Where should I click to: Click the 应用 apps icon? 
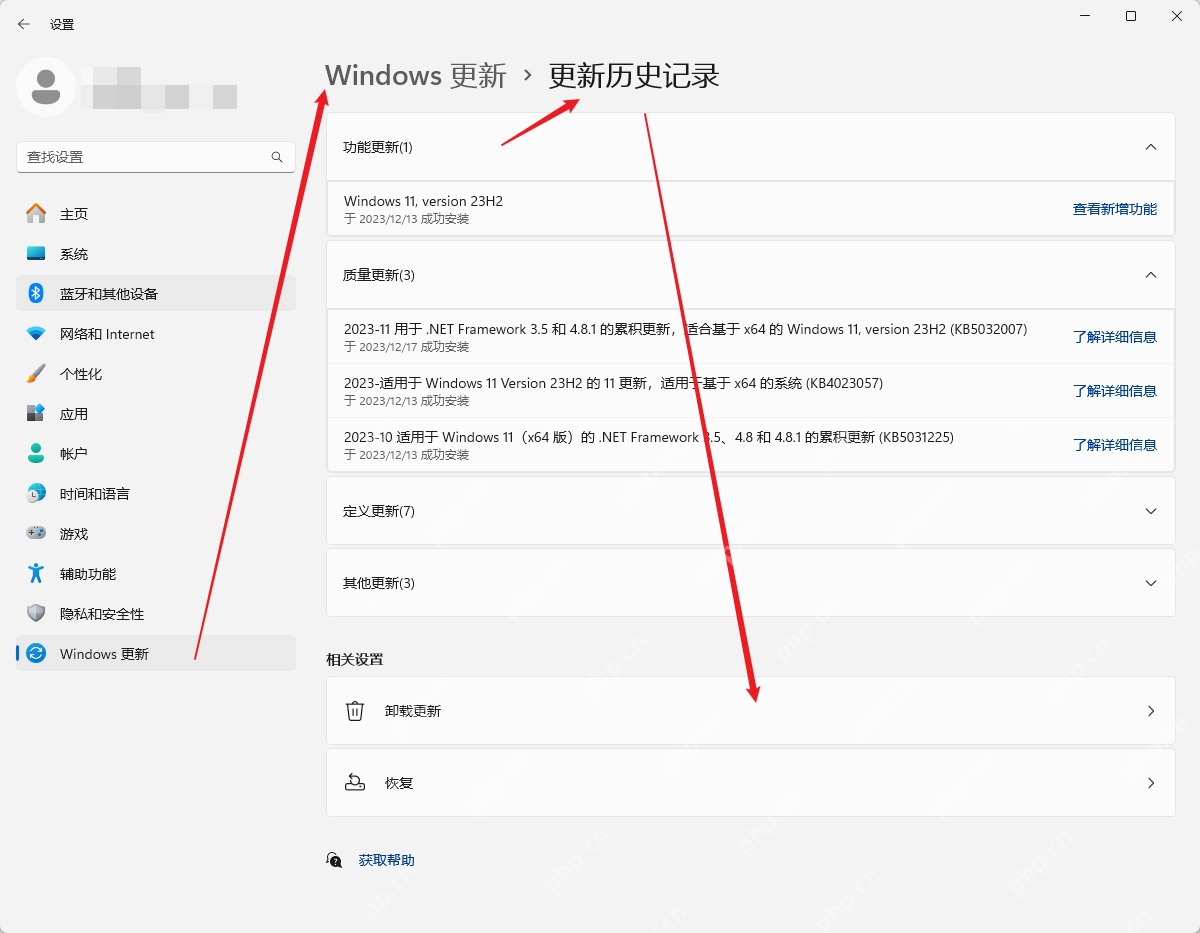pos(36,413)
